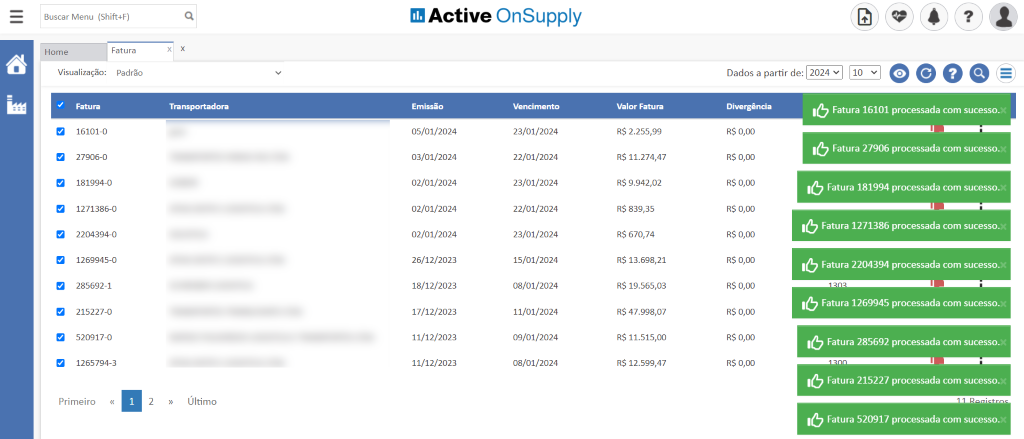Click the next page » arrow

[170, 402]
